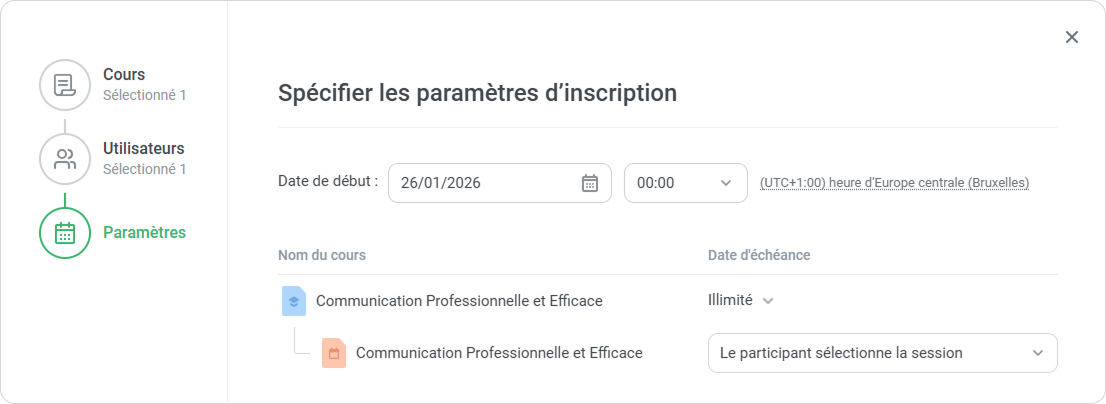Go to the Utilisateurs step label
Image resolution: width=1106 pixels, height=404 pixels.
(x=143, y=149)
